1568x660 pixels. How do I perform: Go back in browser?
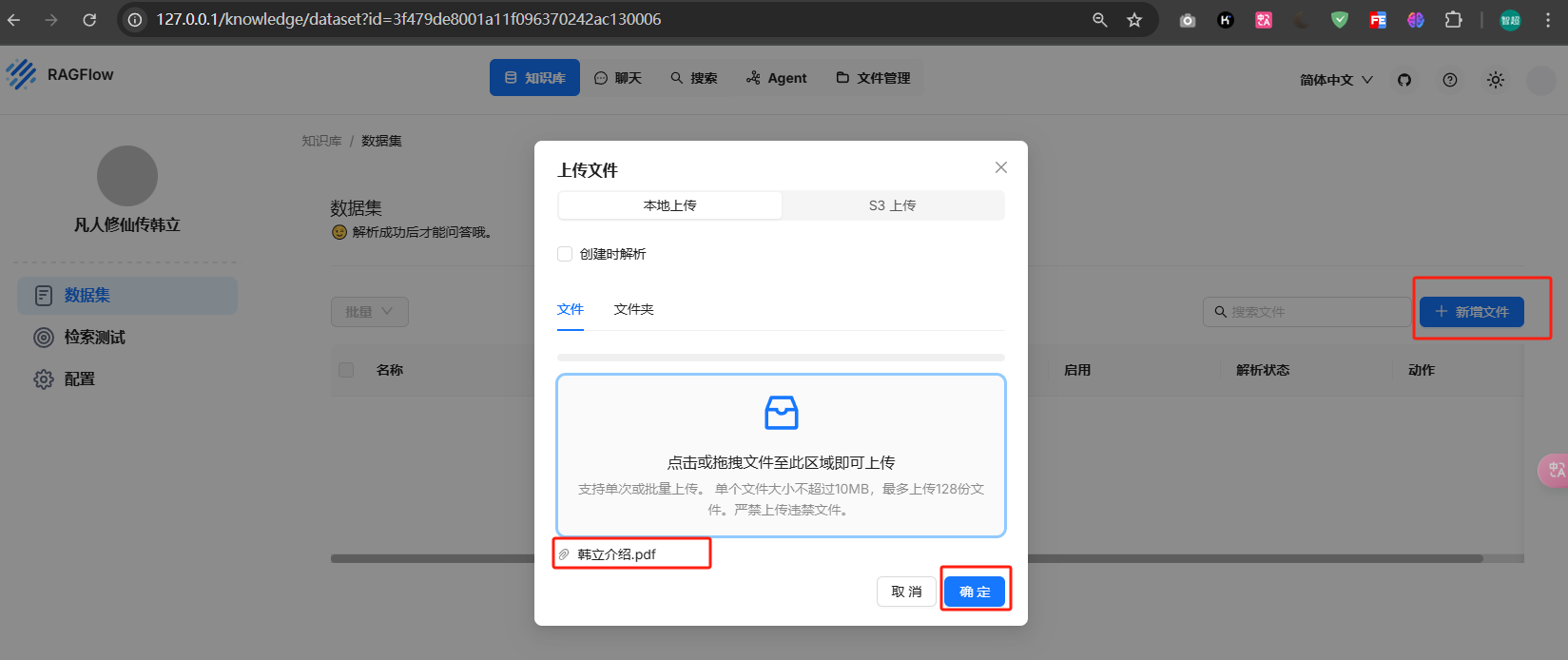pyautogui.click(x=14, y=19)
